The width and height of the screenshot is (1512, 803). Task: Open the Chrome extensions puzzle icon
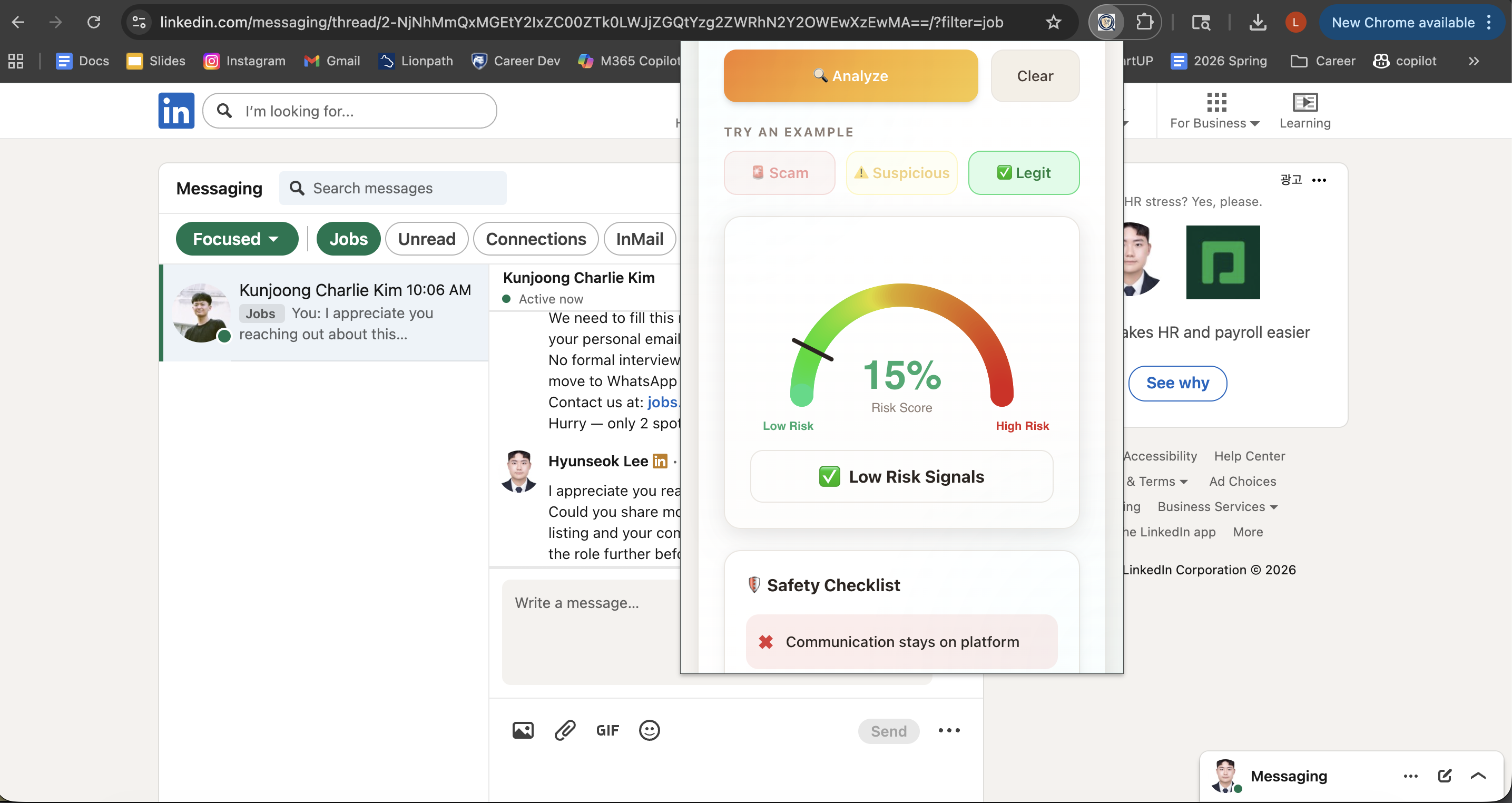point(1144,22)
